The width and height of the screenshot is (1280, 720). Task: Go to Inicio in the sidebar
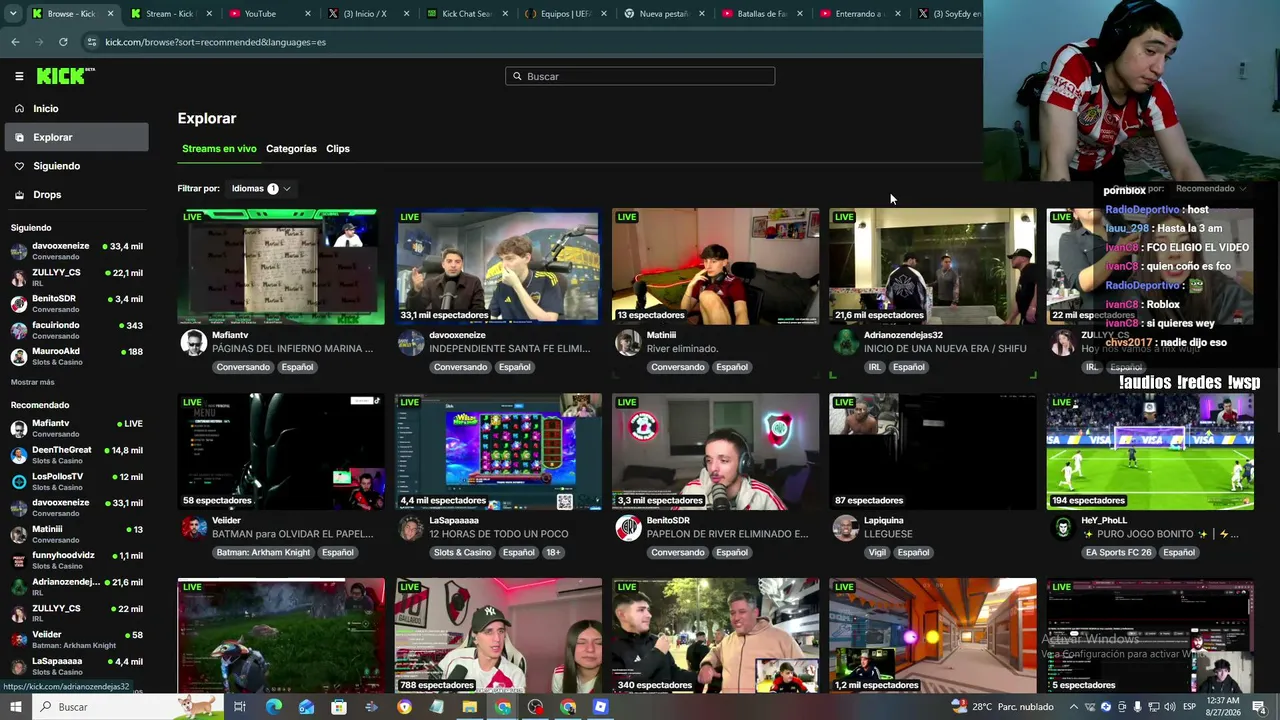coord(76,108)
